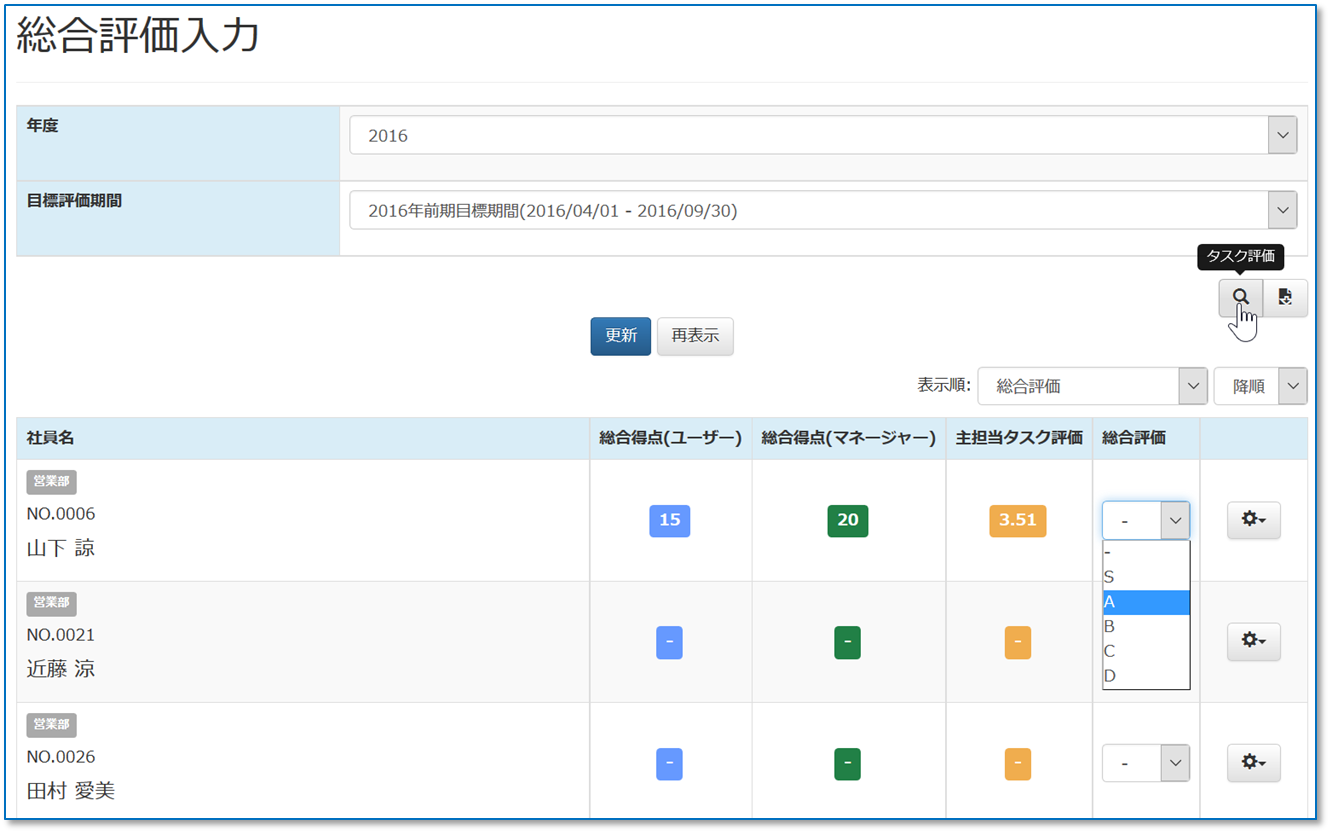
Task: Click blue user score dash for 近藤 涼
Action: click(x=669, y=642)
